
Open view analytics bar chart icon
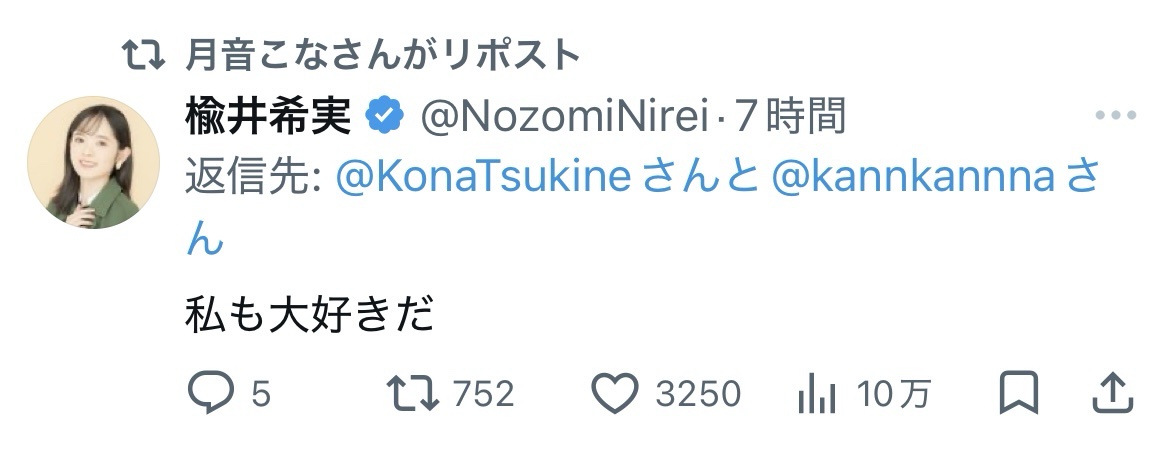pyautogui.click(x=817, y=394)
